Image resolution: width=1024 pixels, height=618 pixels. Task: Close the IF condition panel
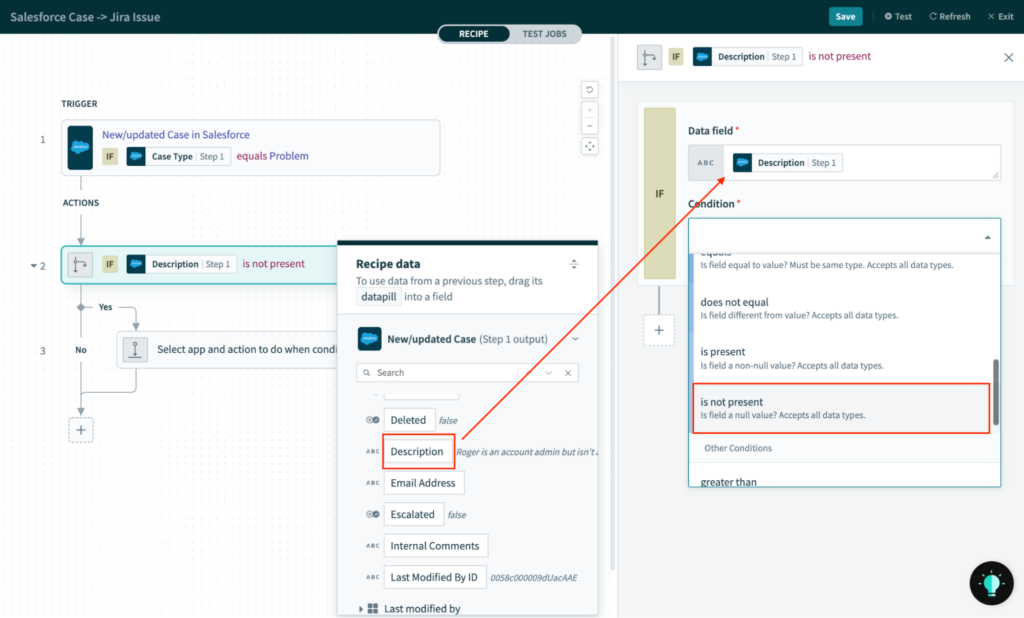pos(1008,57)
